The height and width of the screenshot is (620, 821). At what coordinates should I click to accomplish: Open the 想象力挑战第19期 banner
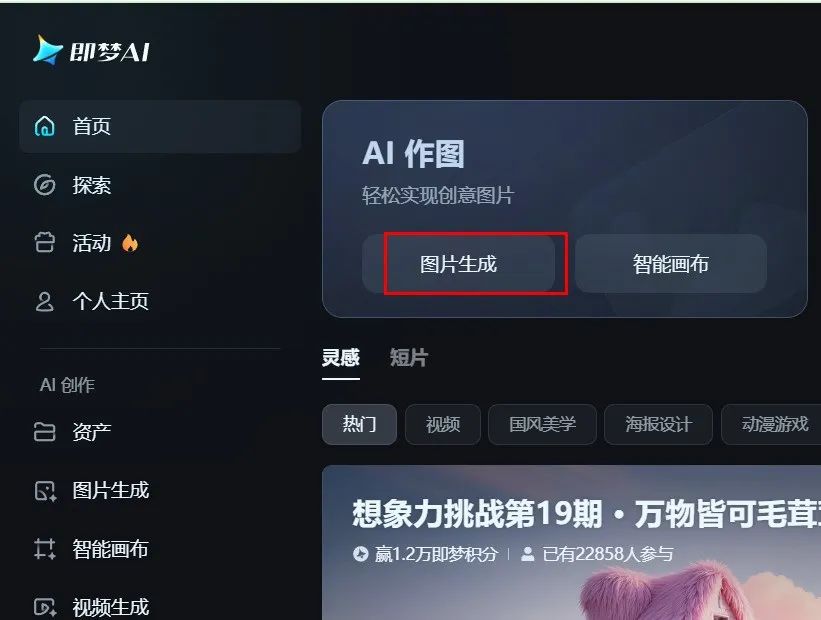click(571, 542)
